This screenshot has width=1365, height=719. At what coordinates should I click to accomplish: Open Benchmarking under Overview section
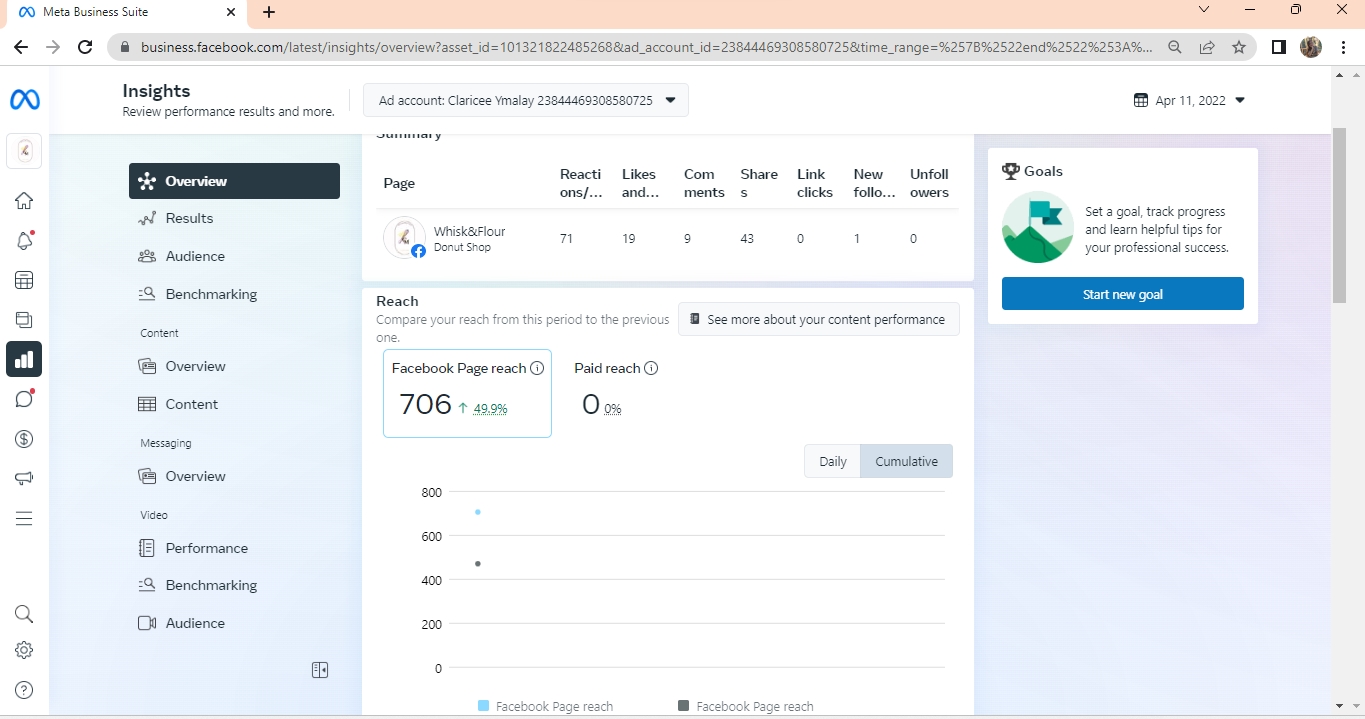(234, 294)
